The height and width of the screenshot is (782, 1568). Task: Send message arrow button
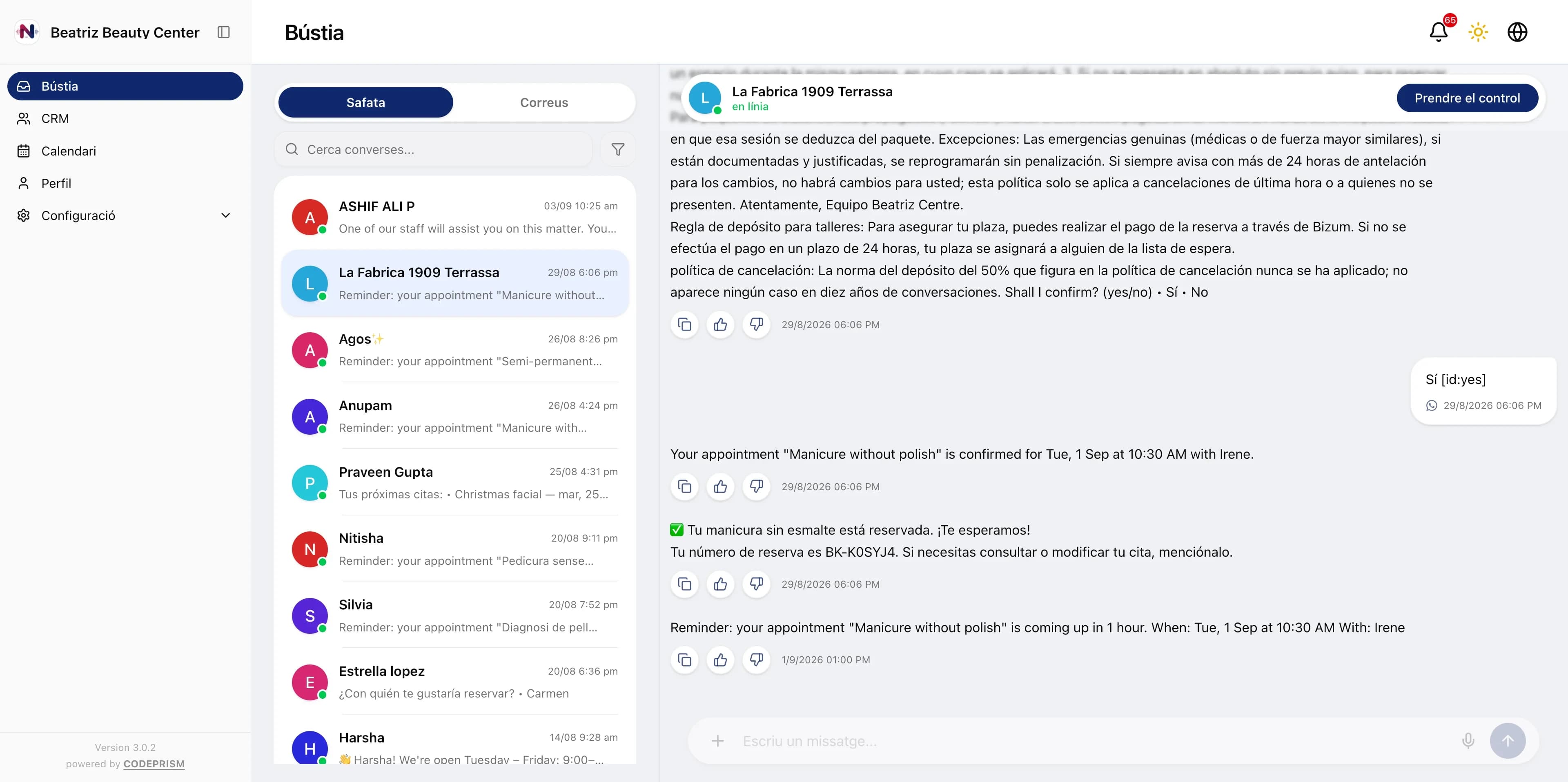click(1507, 741)
